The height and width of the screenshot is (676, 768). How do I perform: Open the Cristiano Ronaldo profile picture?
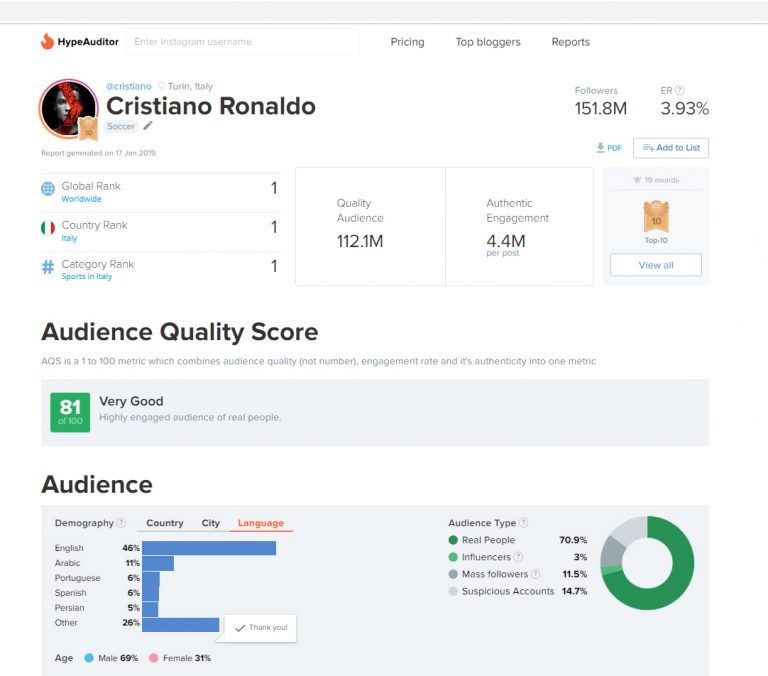coord(68,108)
